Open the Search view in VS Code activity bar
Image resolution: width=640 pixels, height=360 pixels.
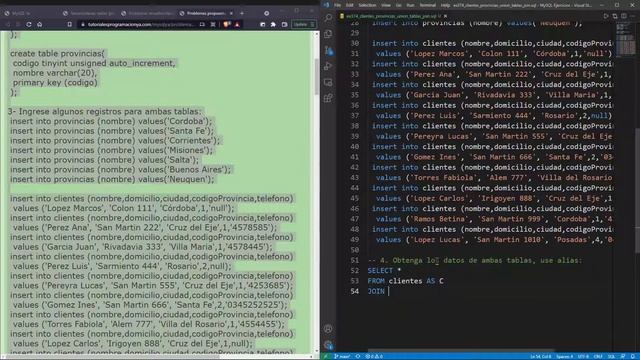tap(328, 18)
